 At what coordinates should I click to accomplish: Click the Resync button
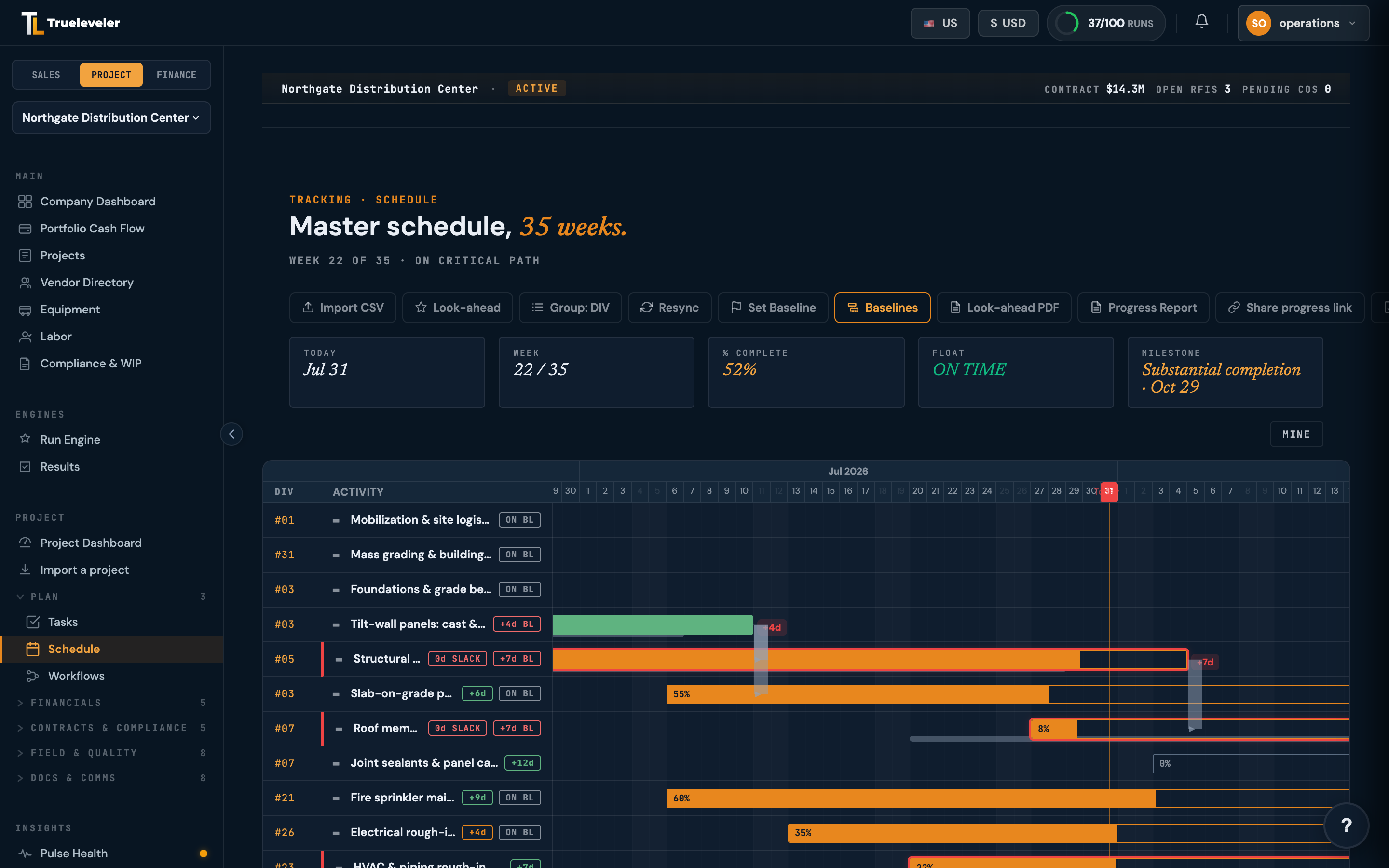click(669, 308)
